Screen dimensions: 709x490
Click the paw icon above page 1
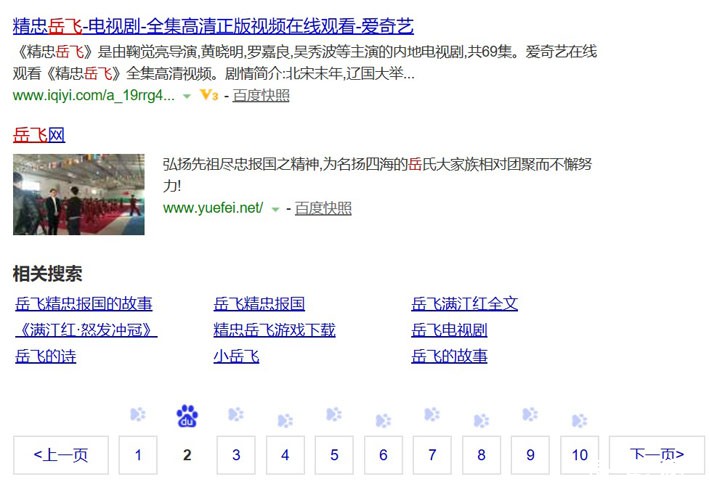[138, 414]
